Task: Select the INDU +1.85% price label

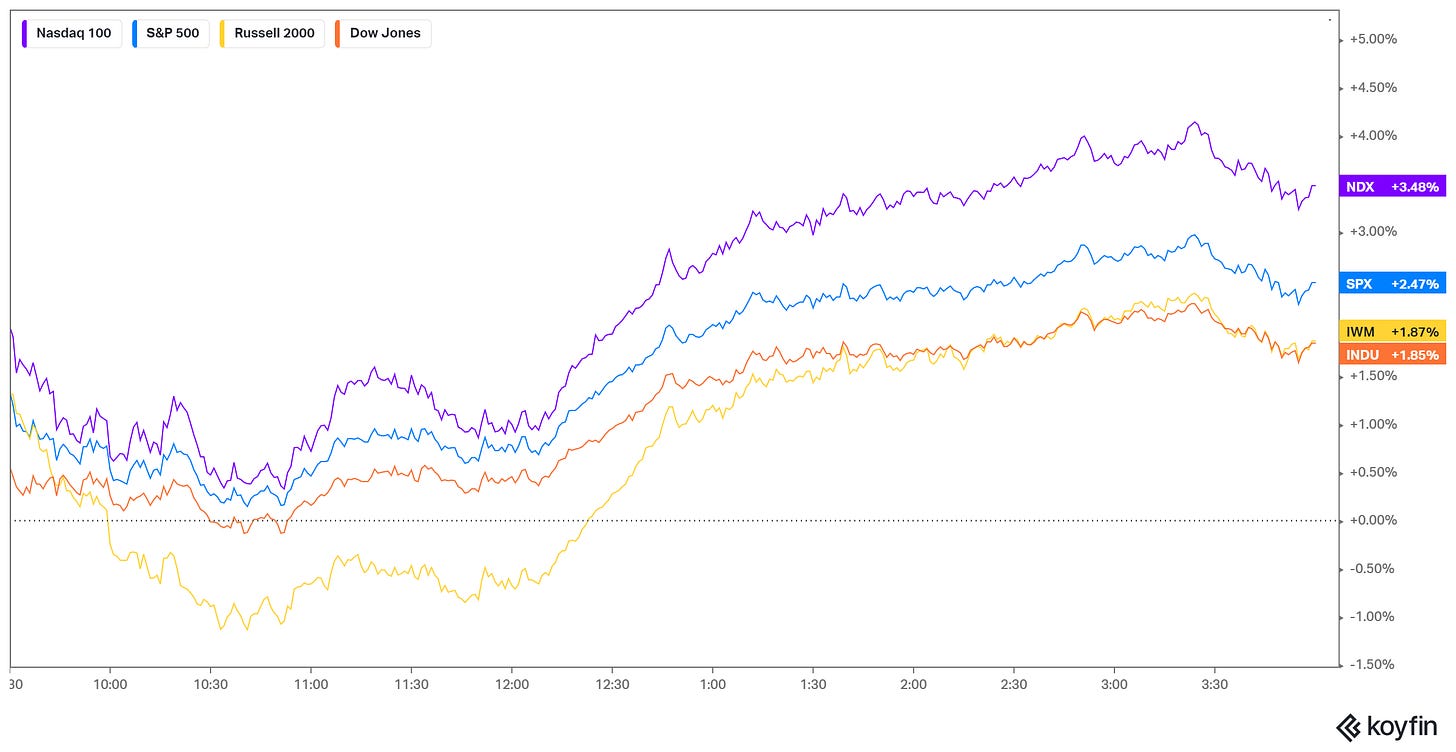Action: pos(1392,355)
